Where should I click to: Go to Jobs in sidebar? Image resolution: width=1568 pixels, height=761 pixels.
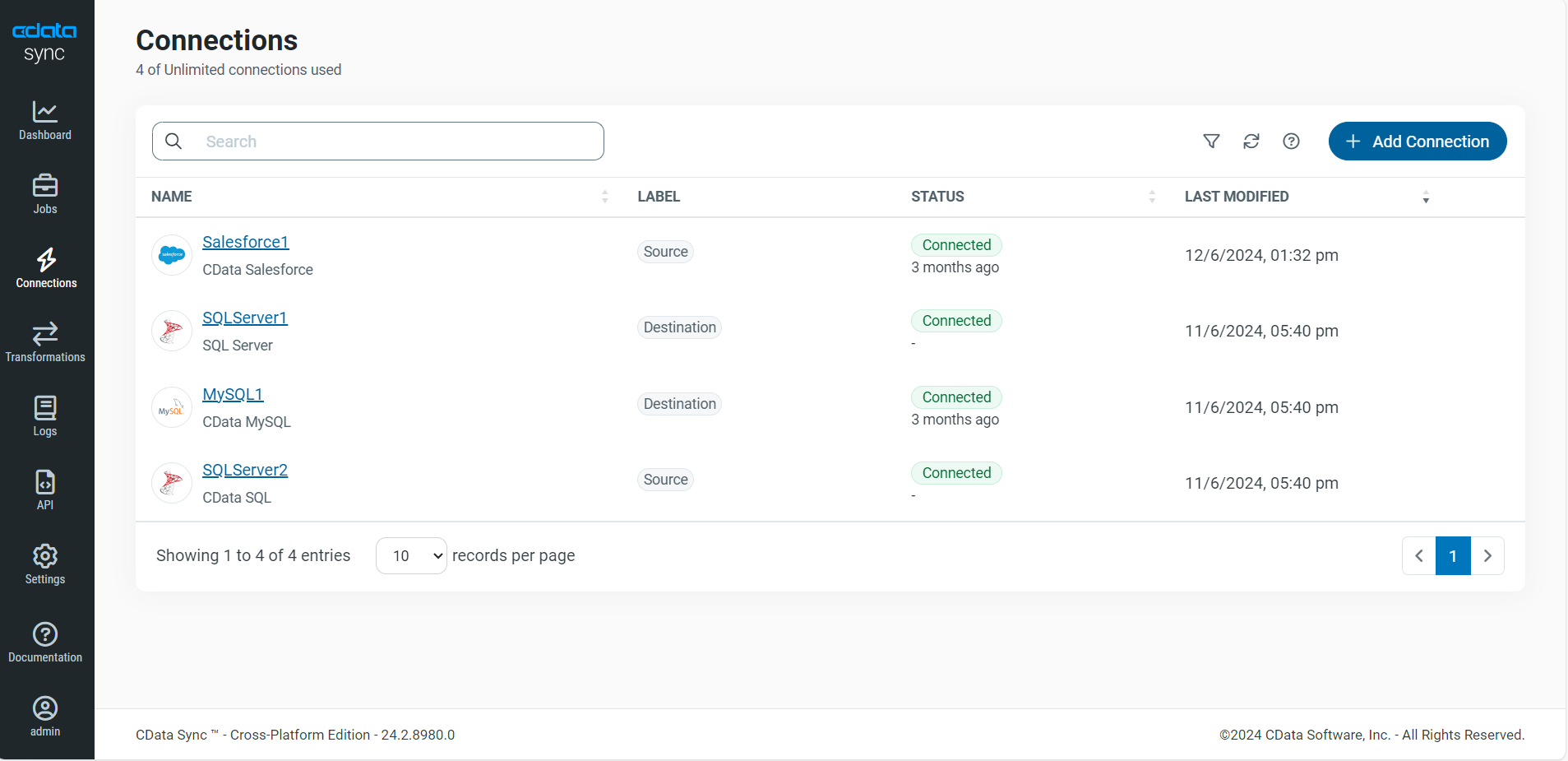point(45,194)
